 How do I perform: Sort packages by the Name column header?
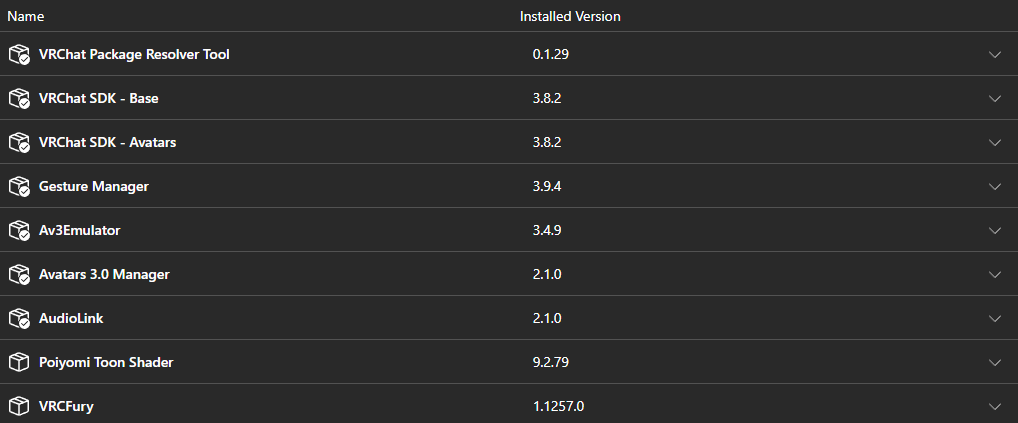click(x=25, y=17)
